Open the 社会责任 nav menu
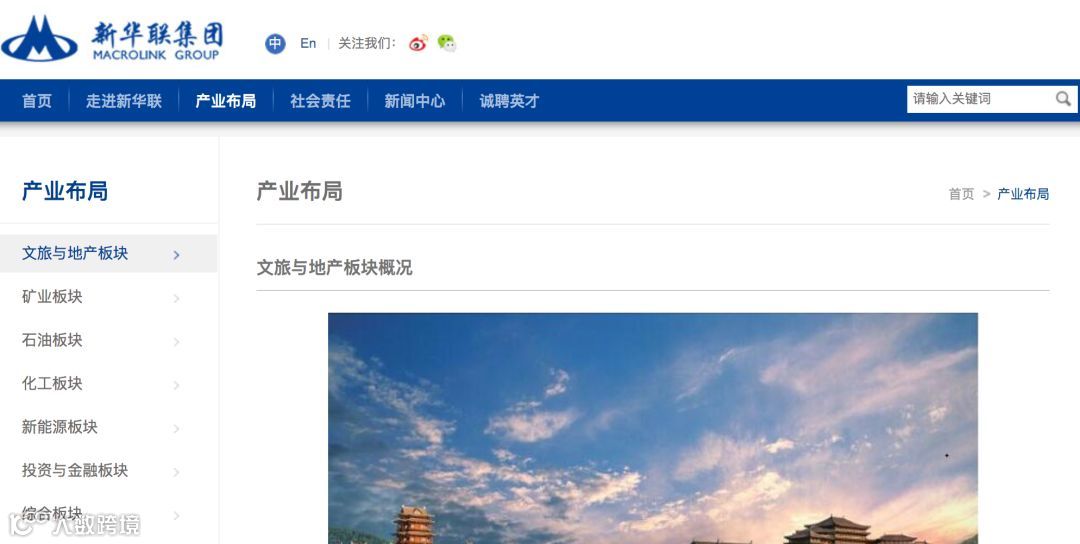1080x544 pixels. click(320, 101)
